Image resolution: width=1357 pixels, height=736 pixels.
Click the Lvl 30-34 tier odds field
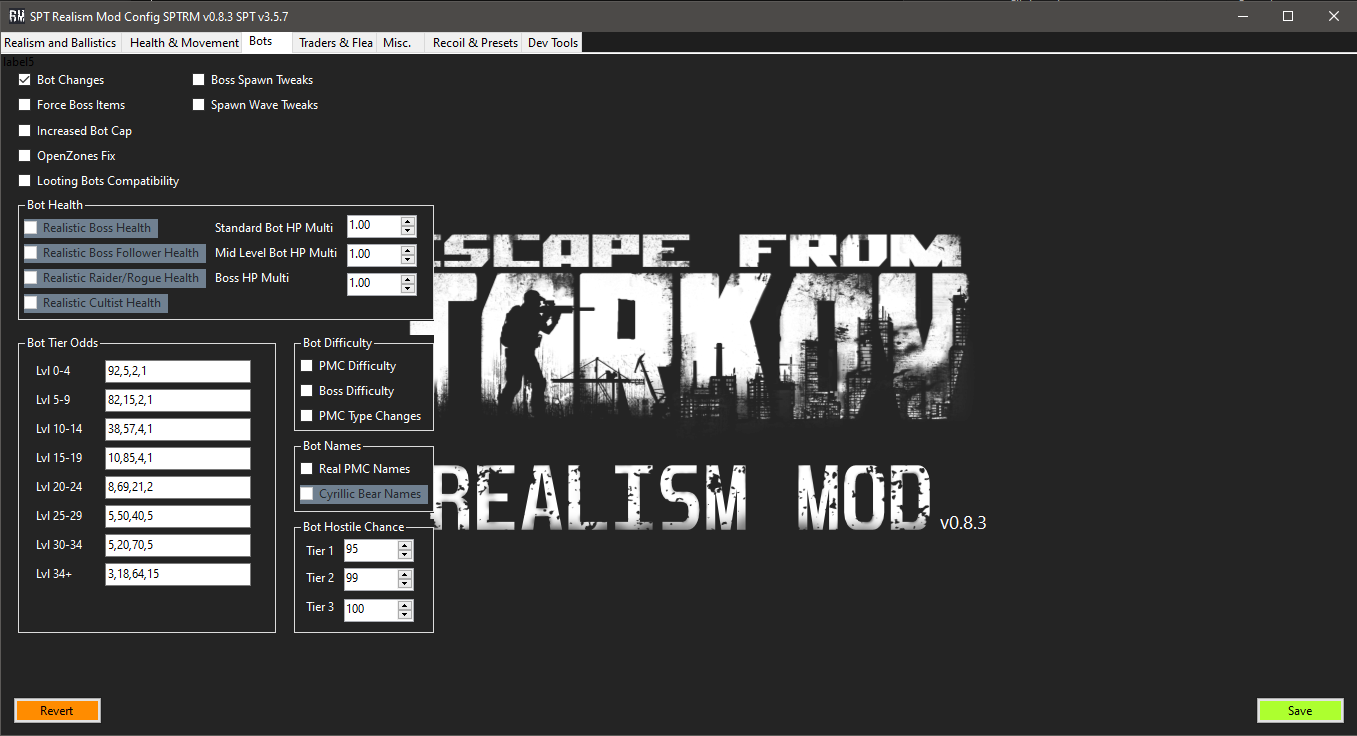pos(178,545)
